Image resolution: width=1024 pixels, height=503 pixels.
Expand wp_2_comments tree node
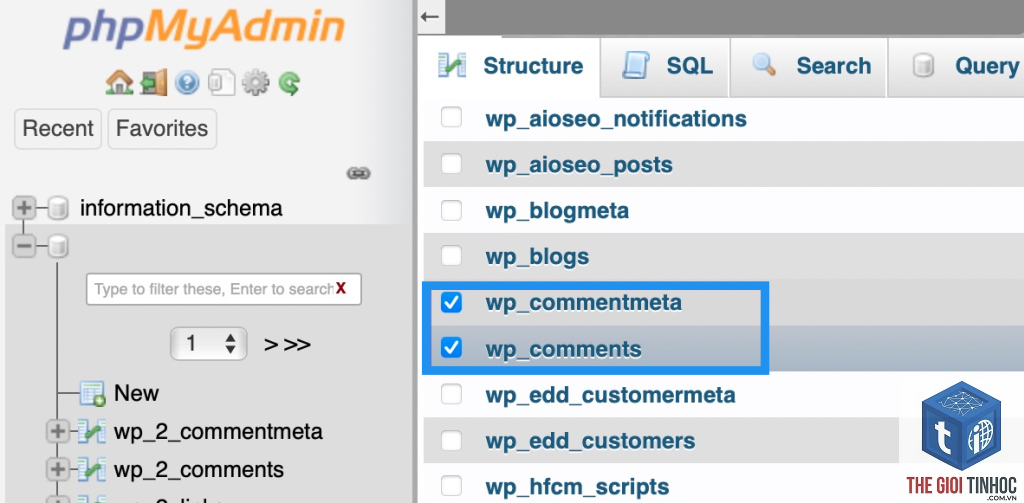(x=58, y=470)
